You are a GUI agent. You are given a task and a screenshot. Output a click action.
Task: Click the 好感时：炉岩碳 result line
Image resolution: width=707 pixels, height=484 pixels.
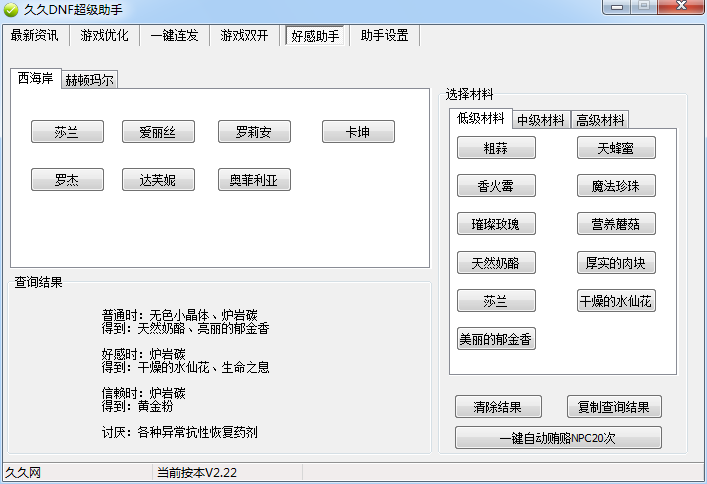click(143, 354)
